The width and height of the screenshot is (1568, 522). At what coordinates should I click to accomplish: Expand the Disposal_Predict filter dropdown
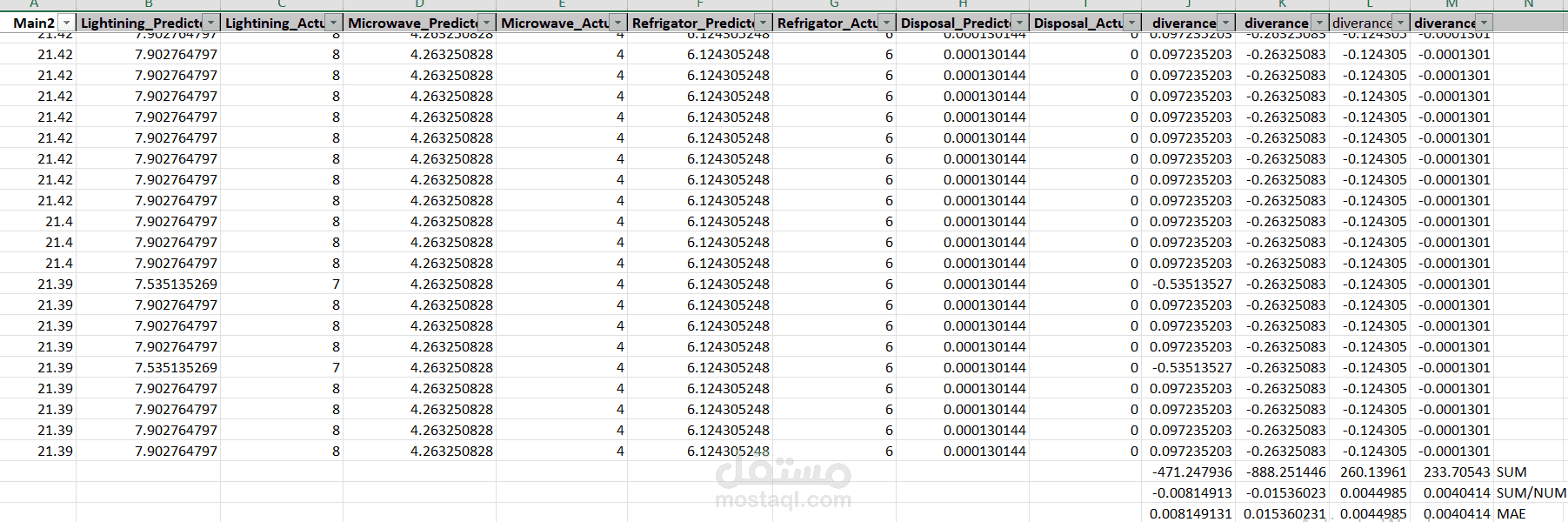(x=1019, y=23)
